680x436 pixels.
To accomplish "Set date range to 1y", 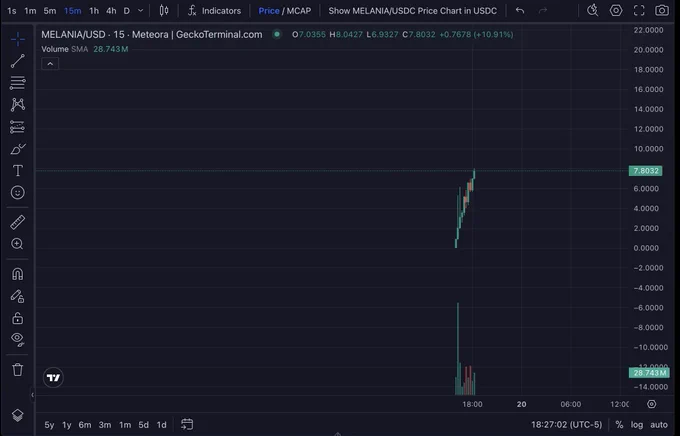I will [x=67, y=425].
